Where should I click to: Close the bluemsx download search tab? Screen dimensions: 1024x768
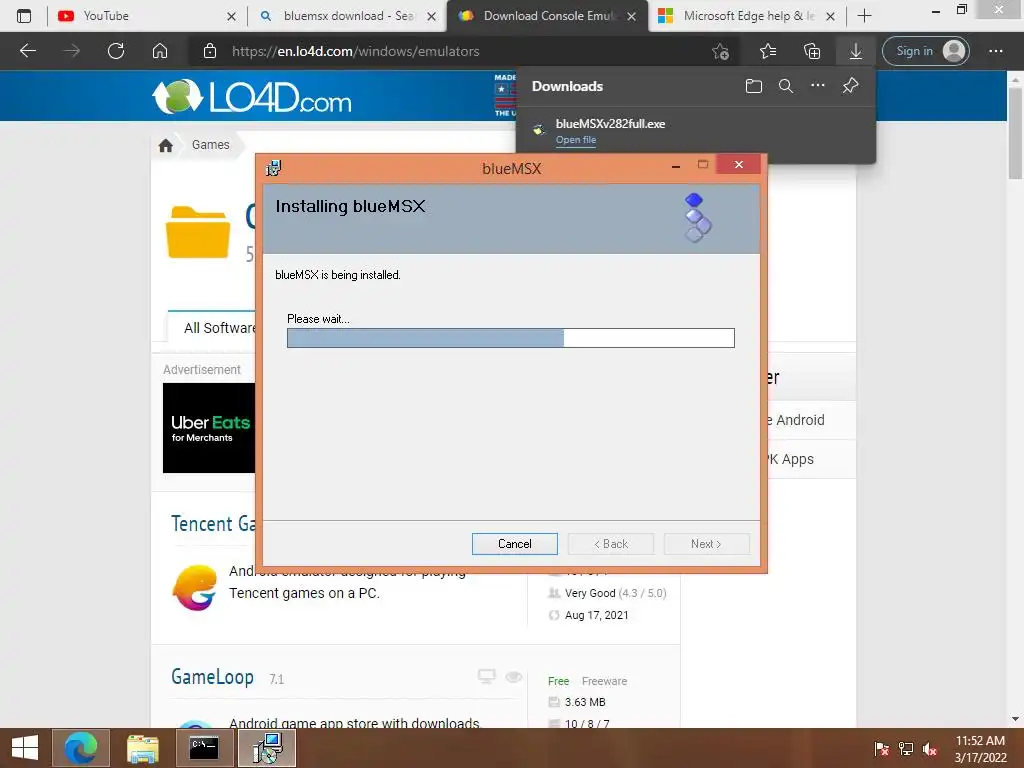[432, 16]
